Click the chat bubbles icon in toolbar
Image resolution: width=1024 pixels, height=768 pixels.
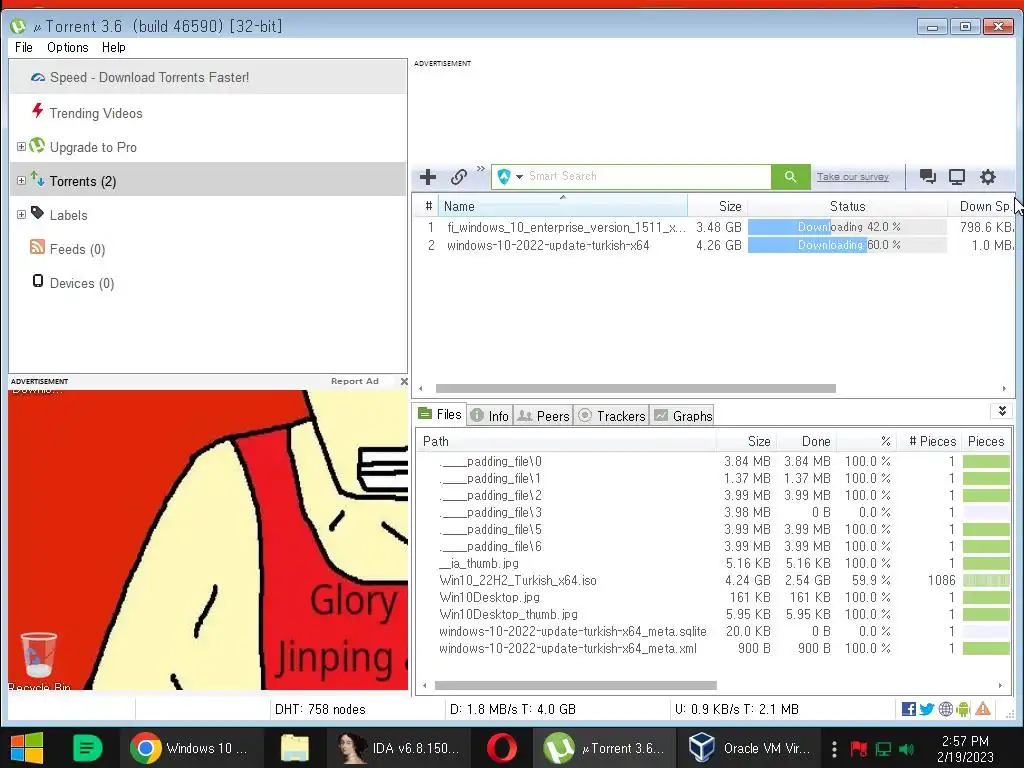point(927,176)
